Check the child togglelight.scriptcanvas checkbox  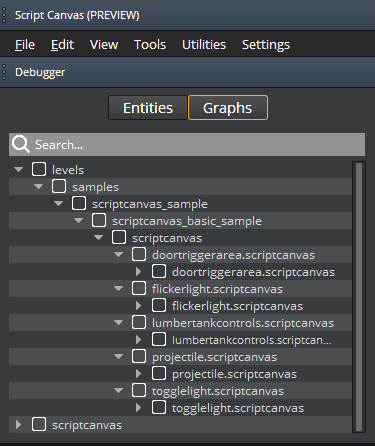click(x=159, y=407)
